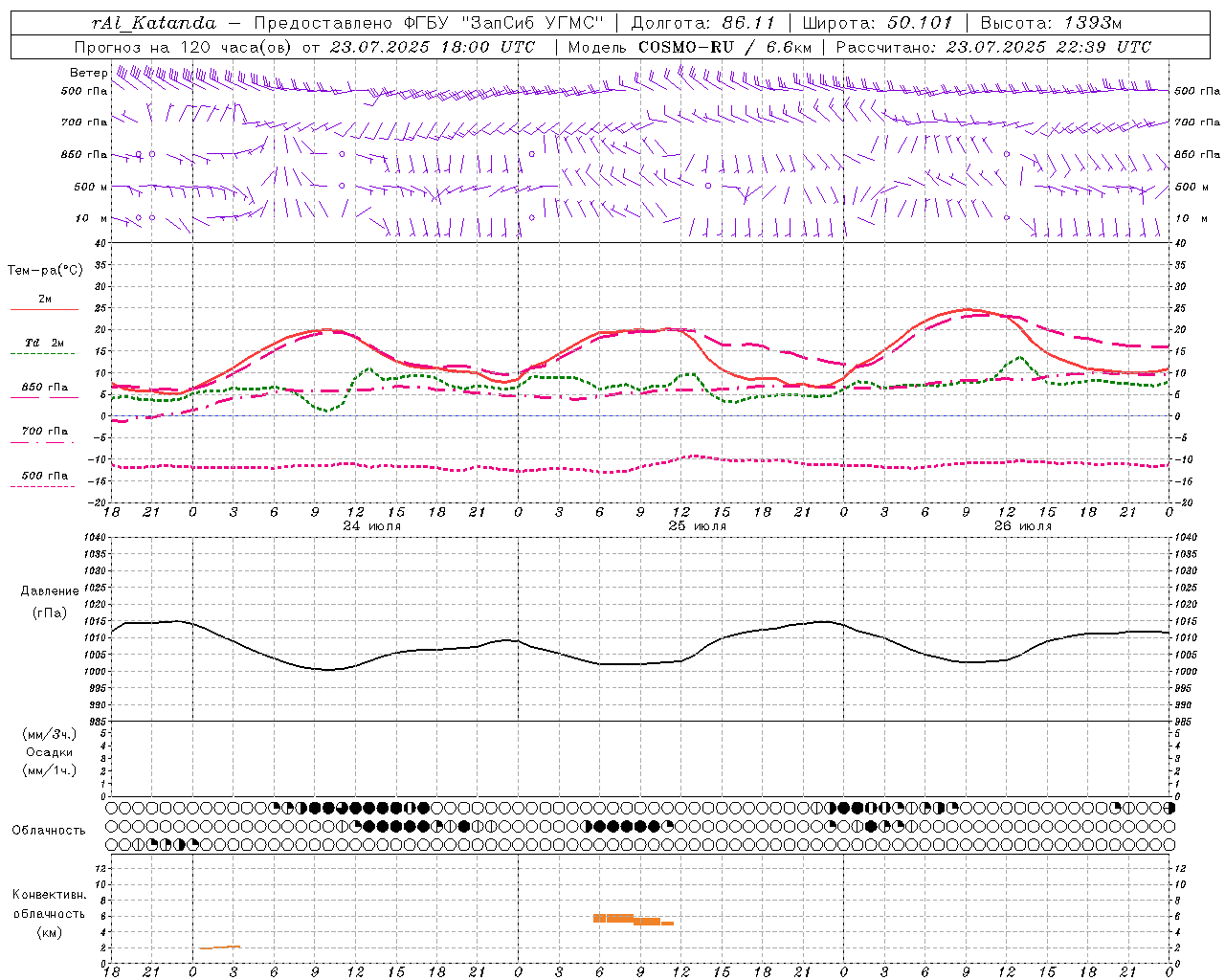Image resolution: width=1225 pixels, height=980 pixels.
Task: Click the Модель COSMO-RU / 6.6км label
Action: point(690,47)
